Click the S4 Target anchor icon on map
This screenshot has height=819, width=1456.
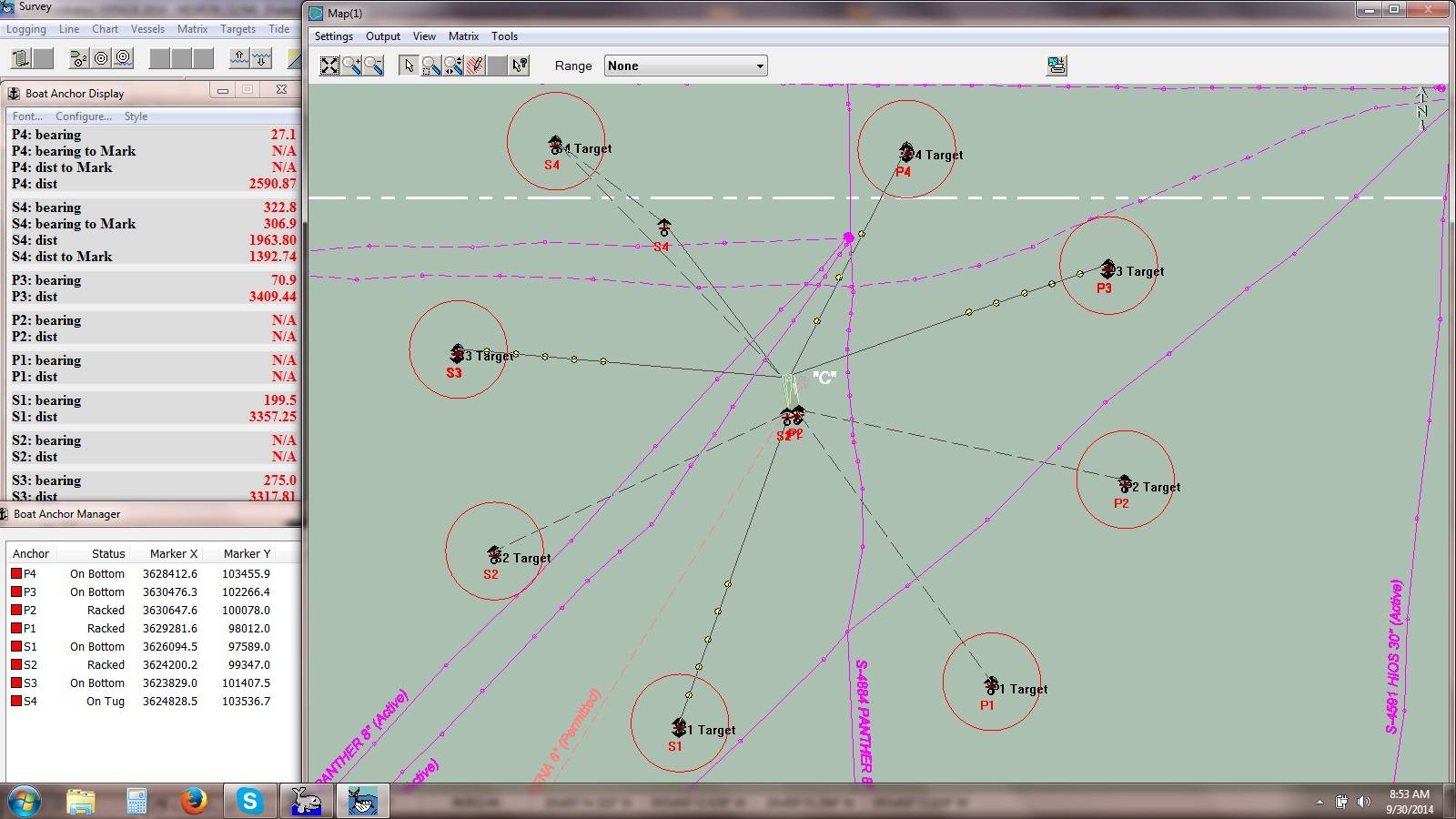point(556,145)
